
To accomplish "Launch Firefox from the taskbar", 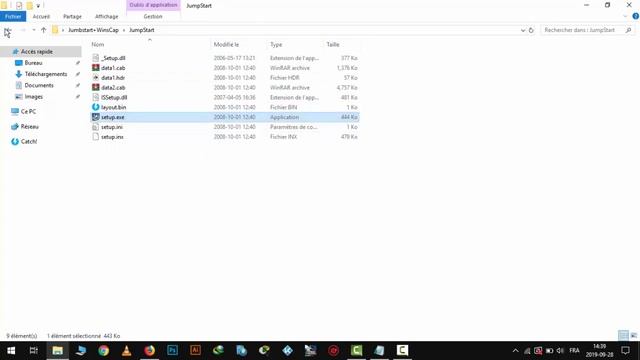I will tap(149, 351).
